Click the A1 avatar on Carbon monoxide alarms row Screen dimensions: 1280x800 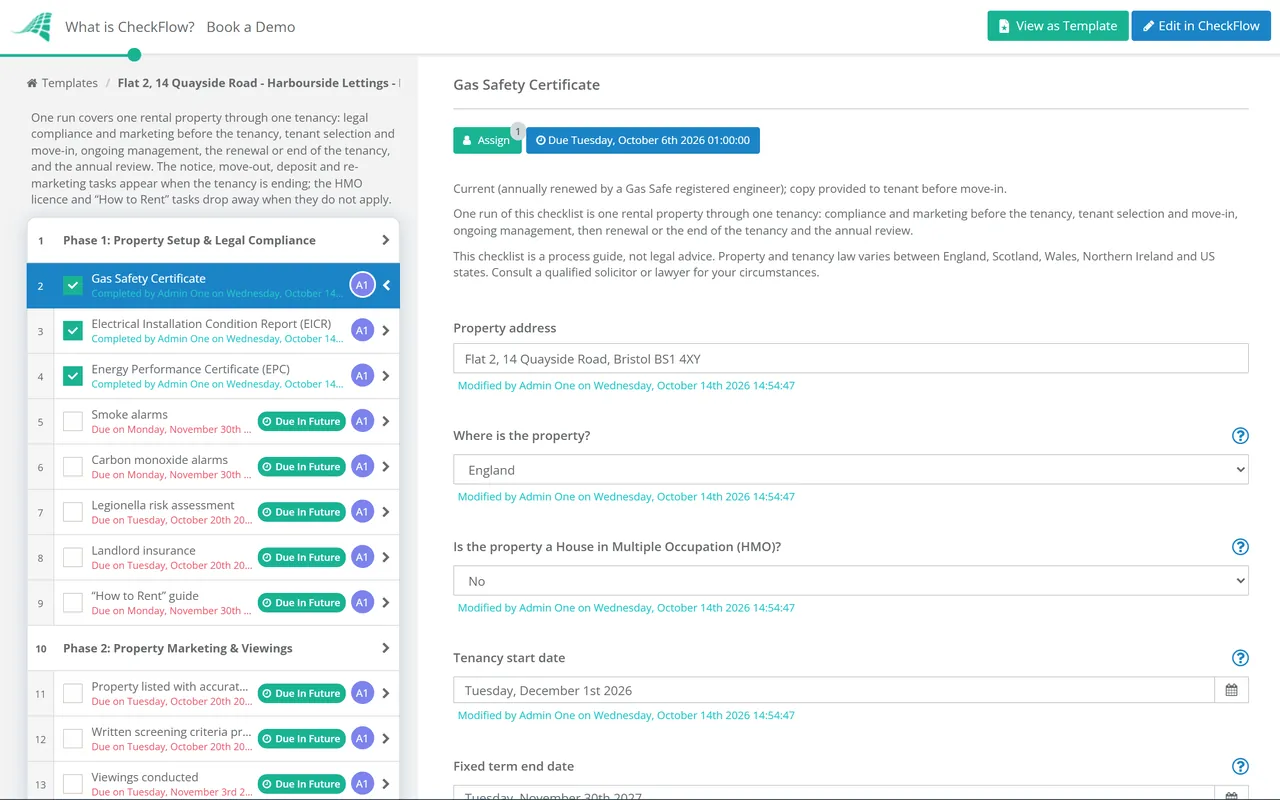362,466
